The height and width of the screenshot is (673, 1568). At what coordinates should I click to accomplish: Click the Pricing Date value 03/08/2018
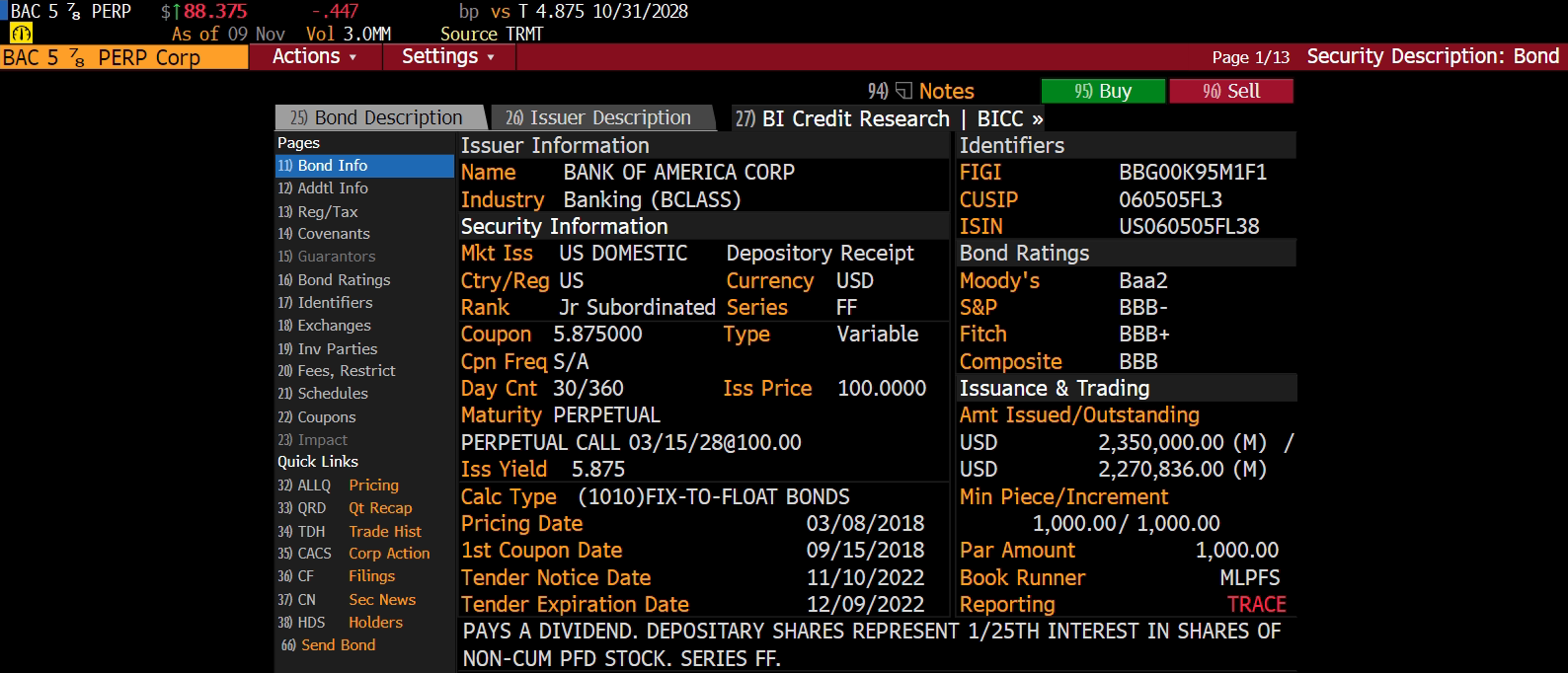click(x=866, y=524)
